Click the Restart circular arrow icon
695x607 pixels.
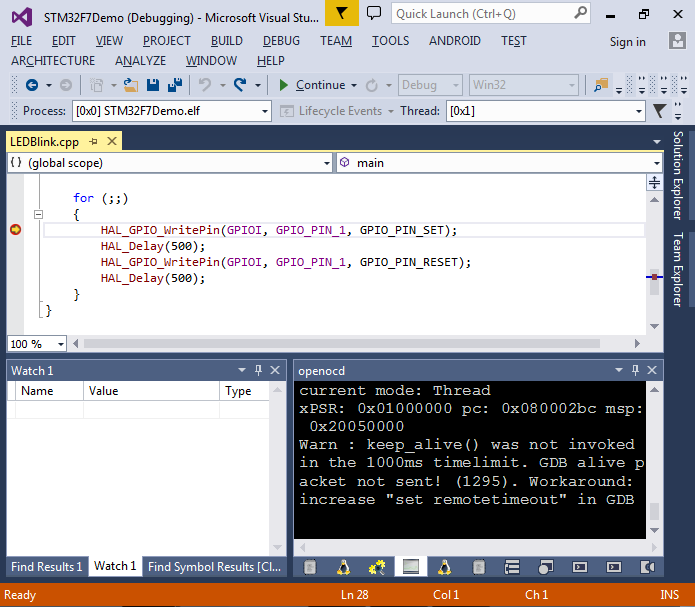pyautogui.click(x=371, y=85)
